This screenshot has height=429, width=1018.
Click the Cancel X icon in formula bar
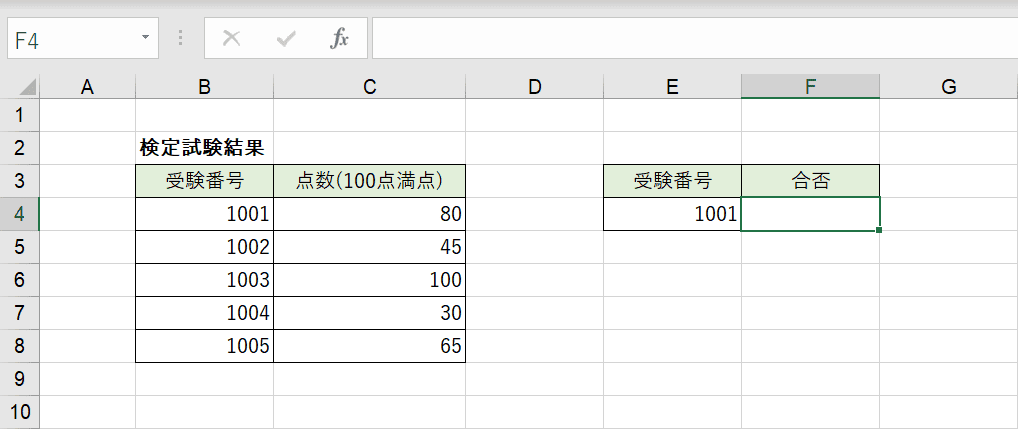pos(231,39)
